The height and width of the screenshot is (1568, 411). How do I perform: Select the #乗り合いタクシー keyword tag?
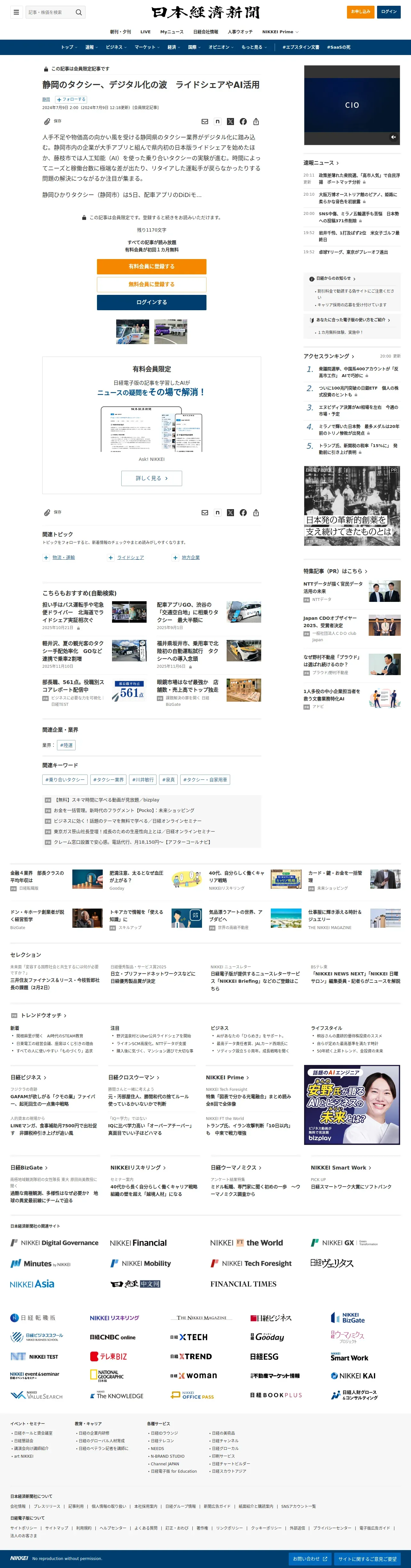(x=65, y=780)
